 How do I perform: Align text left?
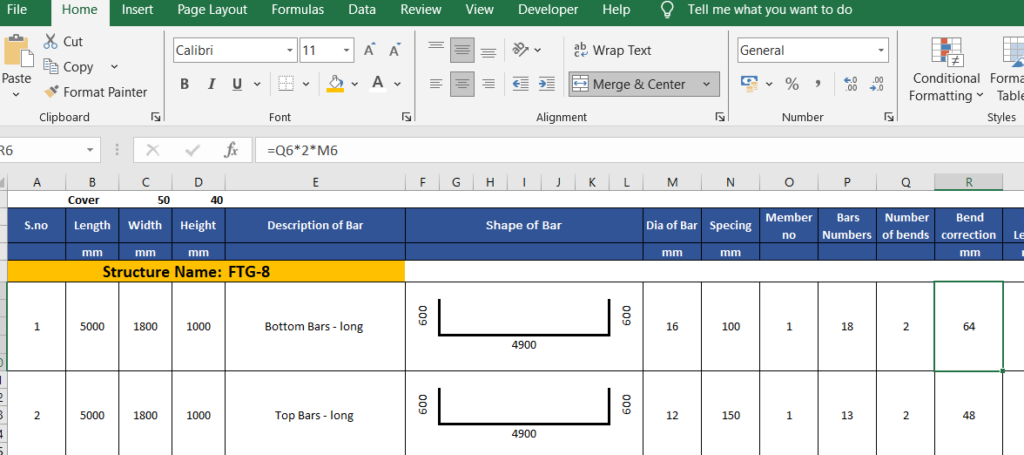click(436, 84)
